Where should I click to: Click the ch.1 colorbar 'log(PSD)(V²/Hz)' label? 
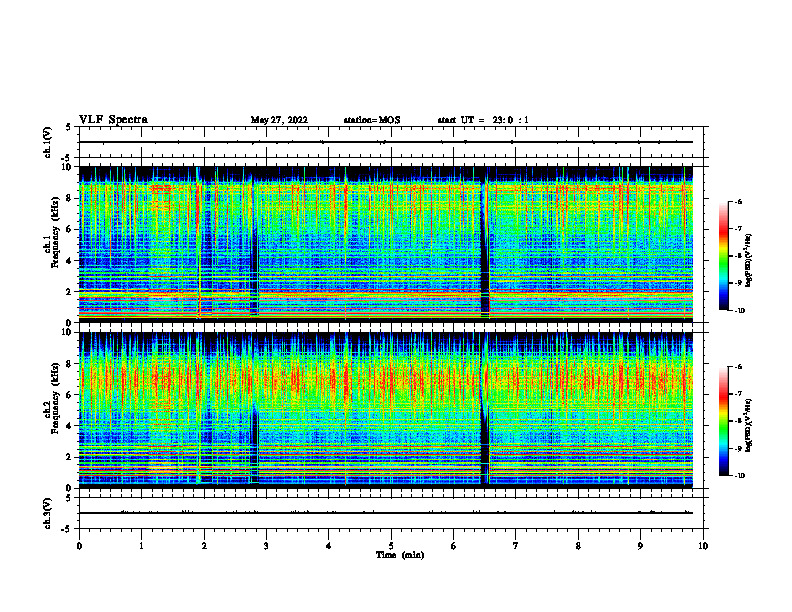749,261
